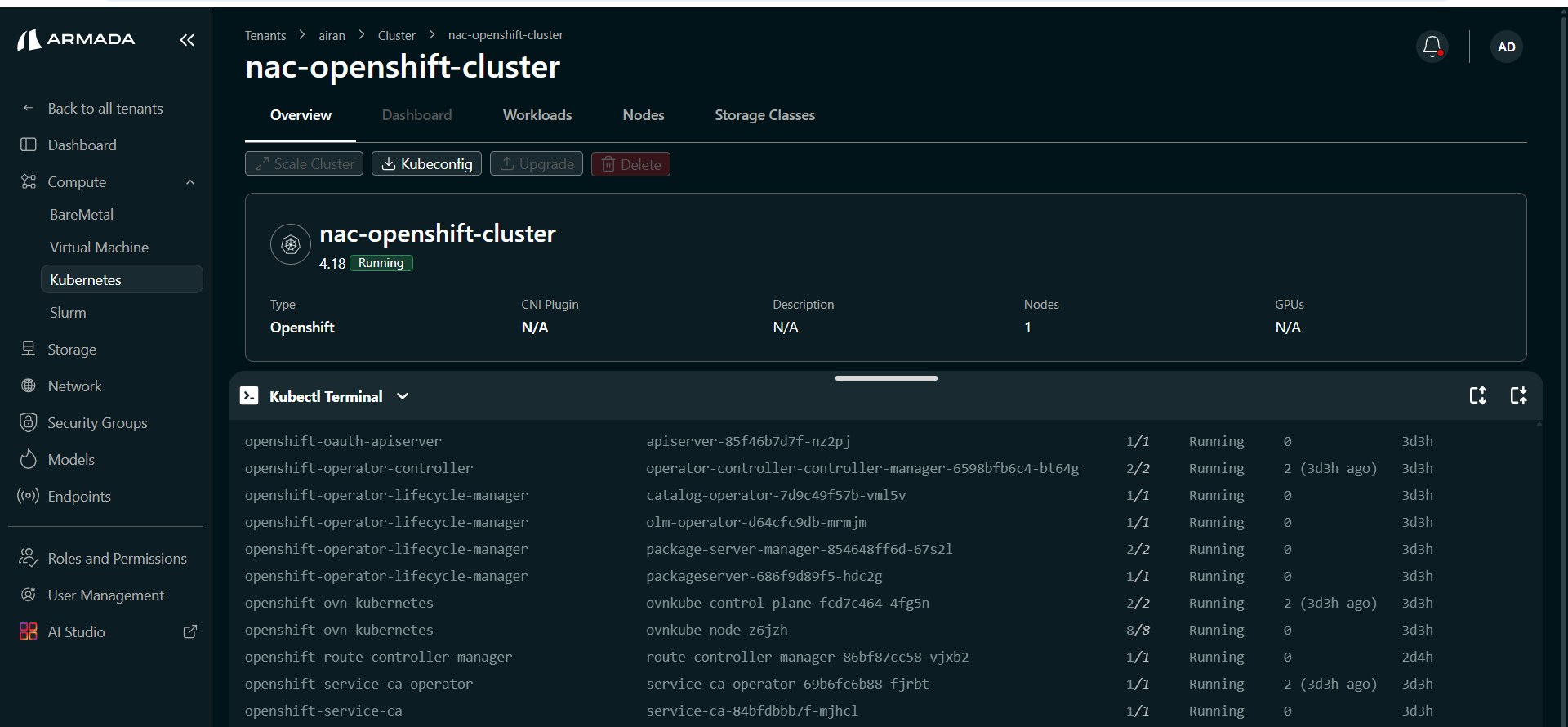
Task: Click the Kubectl Terminal prompt icon
Action: (249, 396)
